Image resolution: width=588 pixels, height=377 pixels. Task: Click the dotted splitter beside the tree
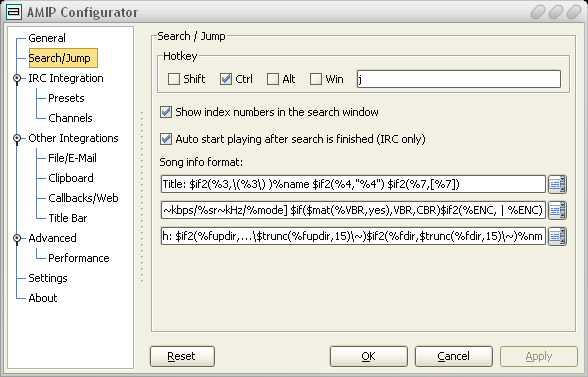pyautogui.click(x=142, y=197)
